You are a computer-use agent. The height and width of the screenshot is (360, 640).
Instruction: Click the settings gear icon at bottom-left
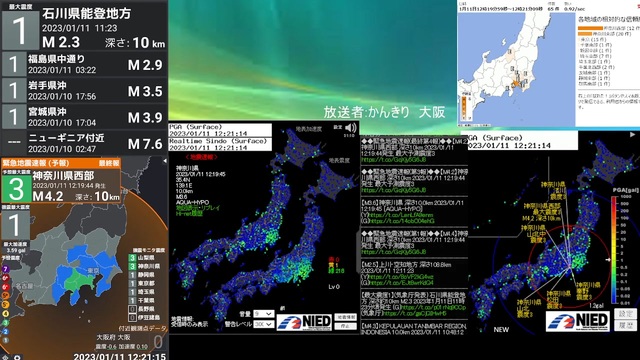pyautogui.click(x=17, y=357)
